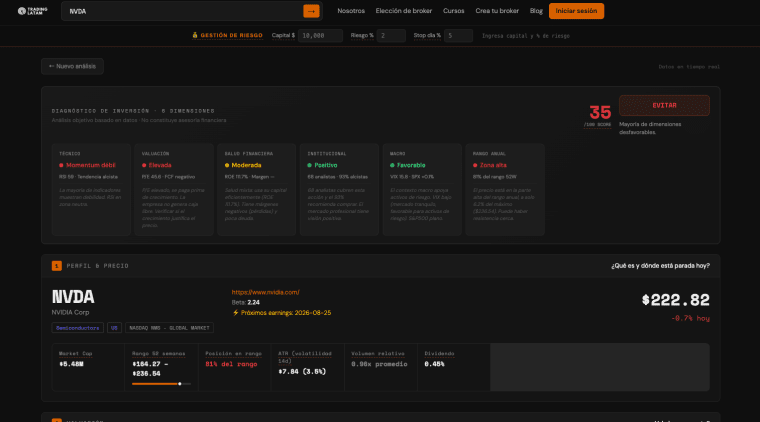Click the -0.7% hoy change text
The height and width of the screenshot is (422, 760).
[x=690, y=318]
